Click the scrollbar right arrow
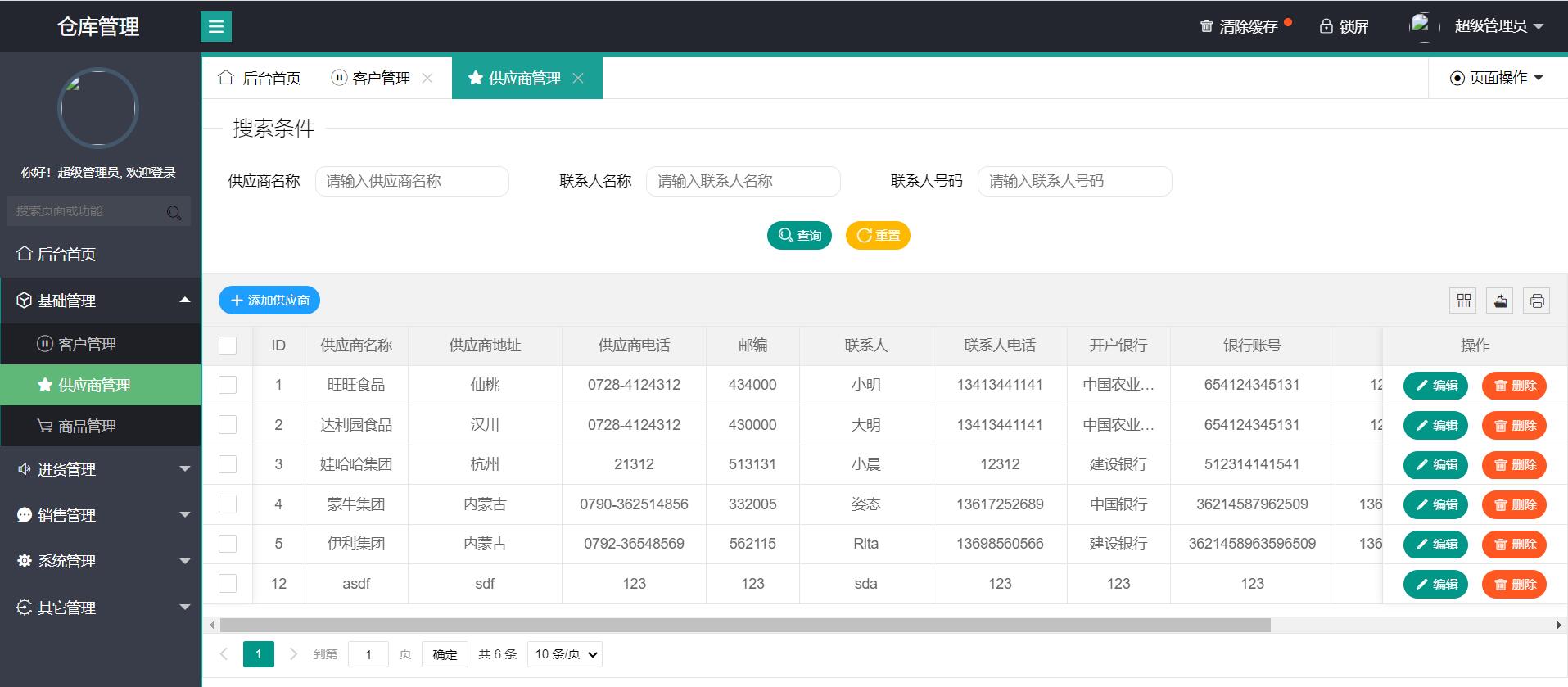Viewport: 1568px width, 687px height. (x=1559, y=626)
